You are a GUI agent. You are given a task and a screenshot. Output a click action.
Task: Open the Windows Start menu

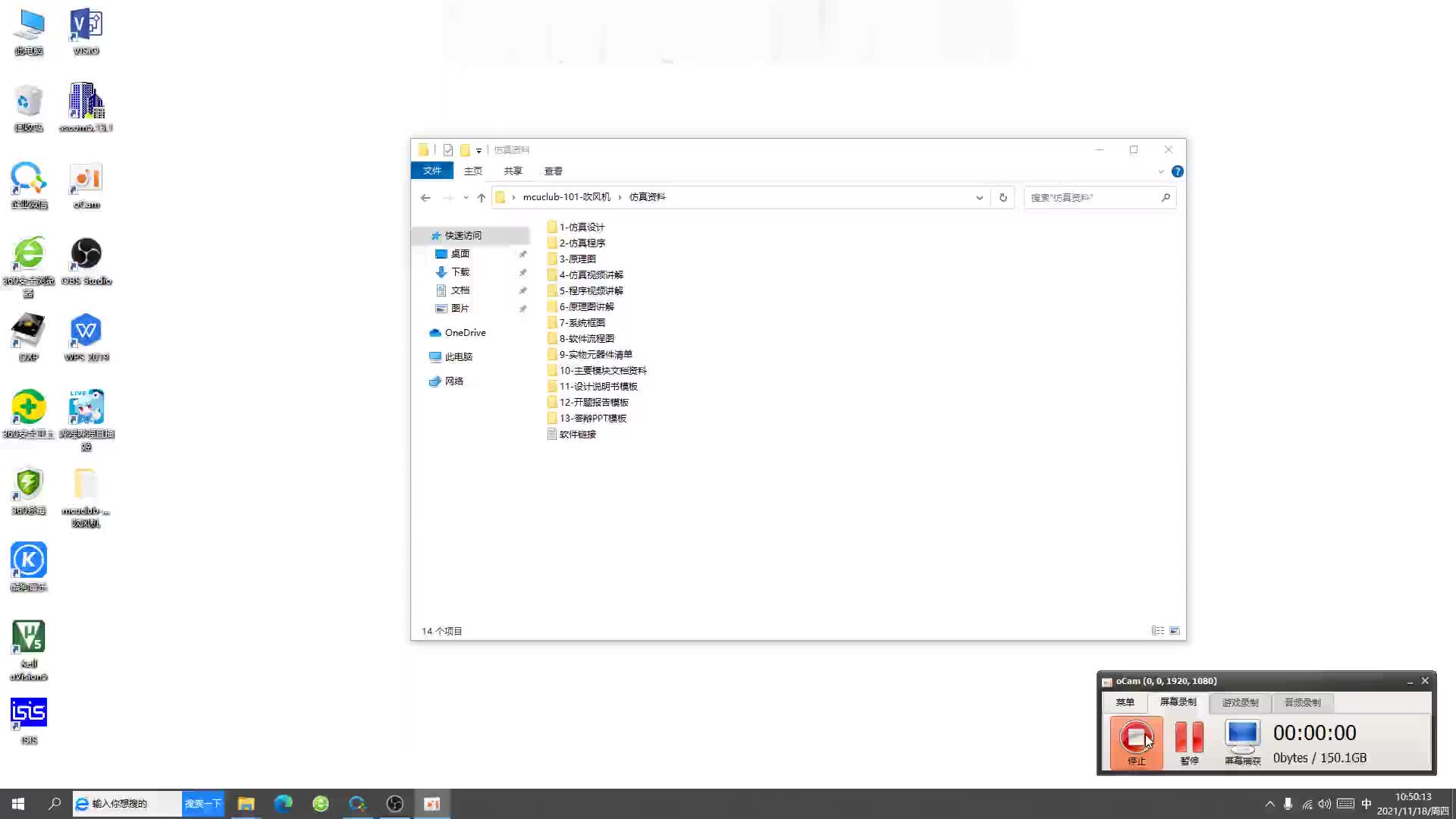tap(18, 804)
